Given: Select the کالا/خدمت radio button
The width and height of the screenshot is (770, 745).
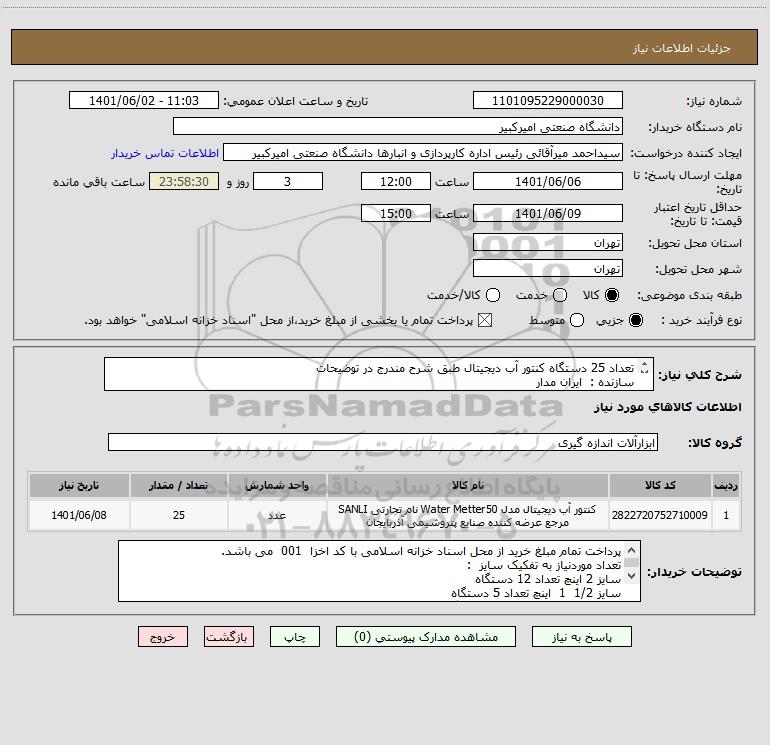Looking at the screenshot, I should click(493, 295).
